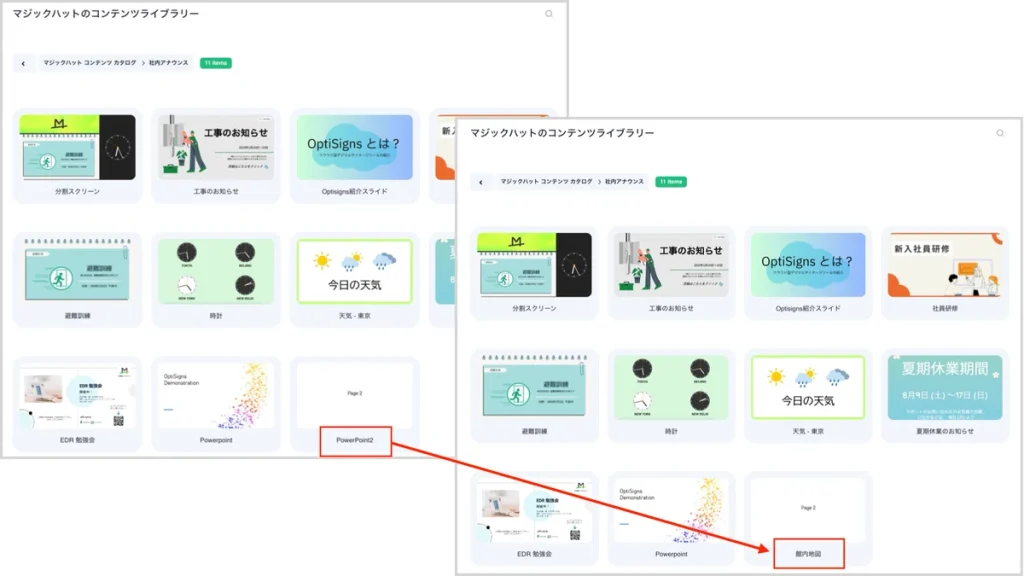Open 分割スクリーン thumbnail in the back window

(76, 147)
